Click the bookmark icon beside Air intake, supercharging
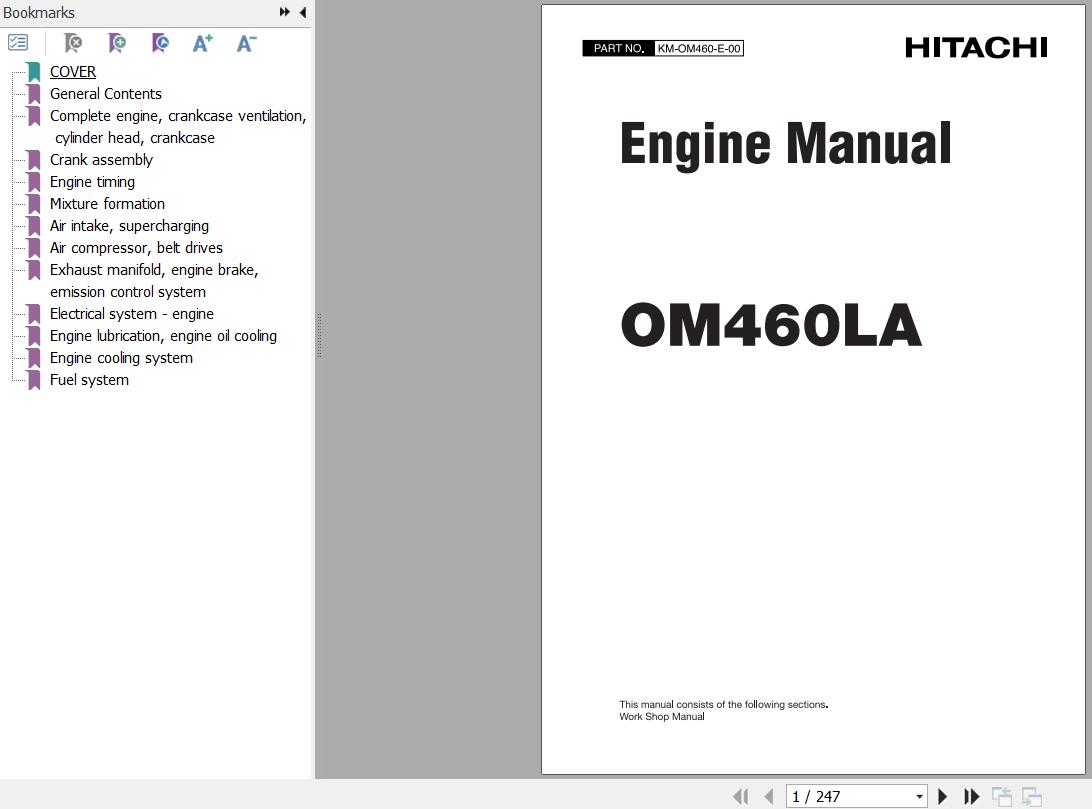Screen dimensions: 1092x809 click(33, 226)
